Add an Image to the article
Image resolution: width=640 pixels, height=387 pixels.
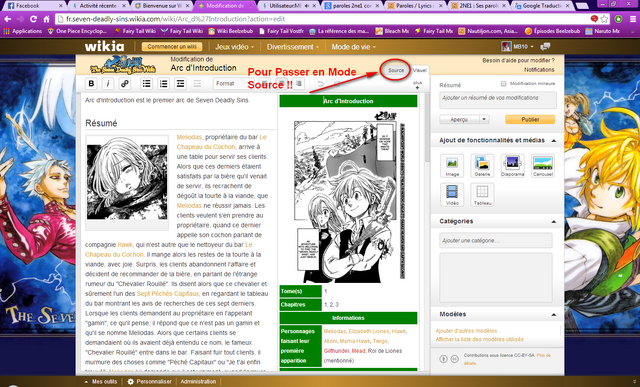pyautogui.click(x=452, y=165)
